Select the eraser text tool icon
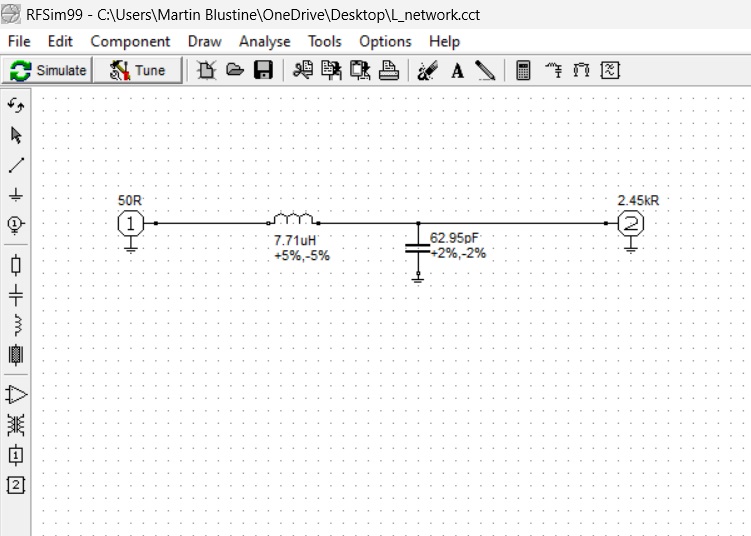The width and height of the screenshot is (751, 536). [x=427, y=70]
